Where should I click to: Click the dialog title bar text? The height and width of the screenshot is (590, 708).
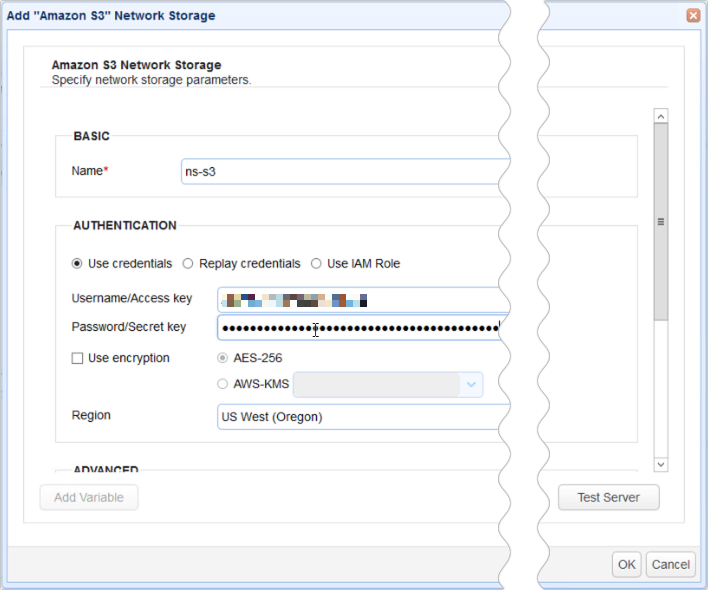111,16
